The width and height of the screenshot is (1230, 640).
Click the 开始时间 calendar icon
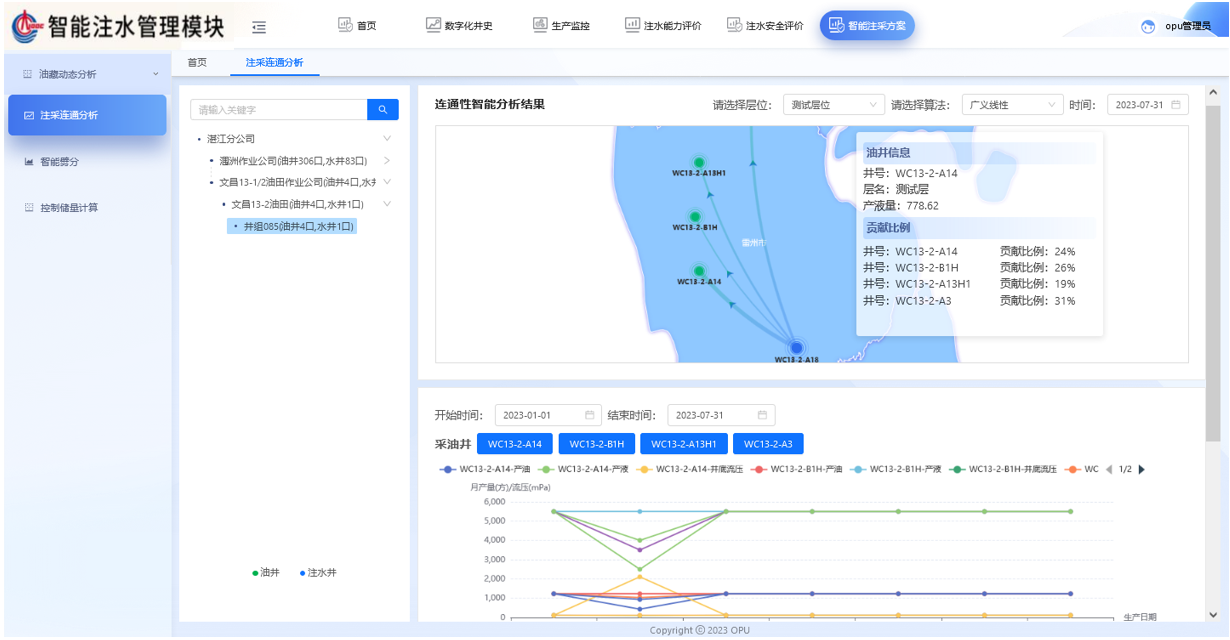click(590, 416)
